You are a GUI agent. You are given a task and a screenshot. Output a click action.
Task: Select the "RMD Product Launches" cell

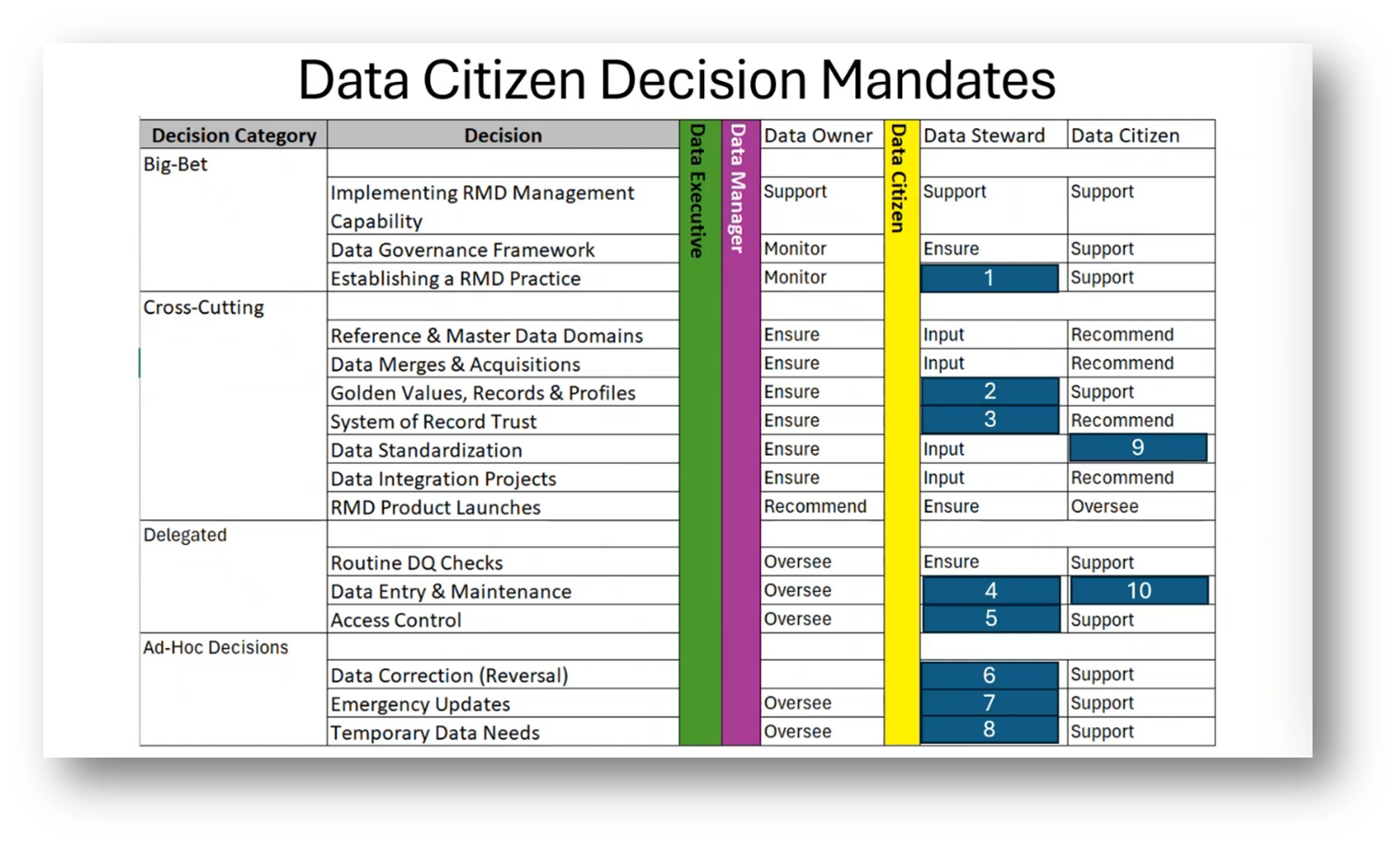(503, 506)
